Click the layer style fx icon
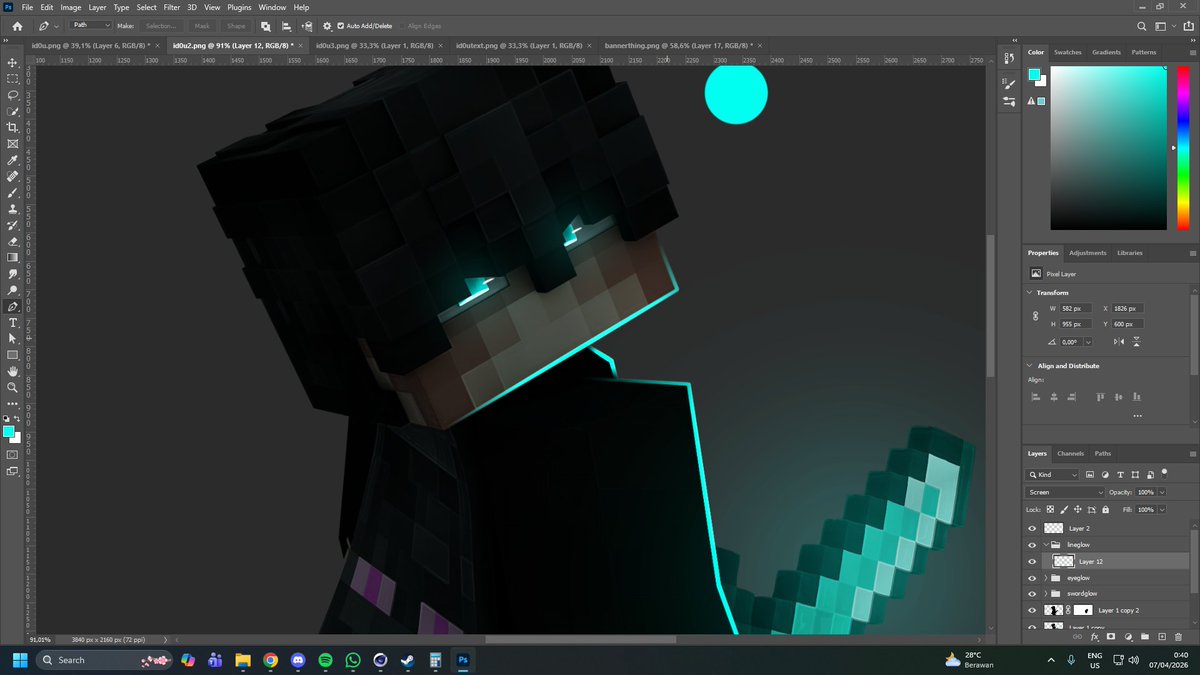 point(1094,636)
